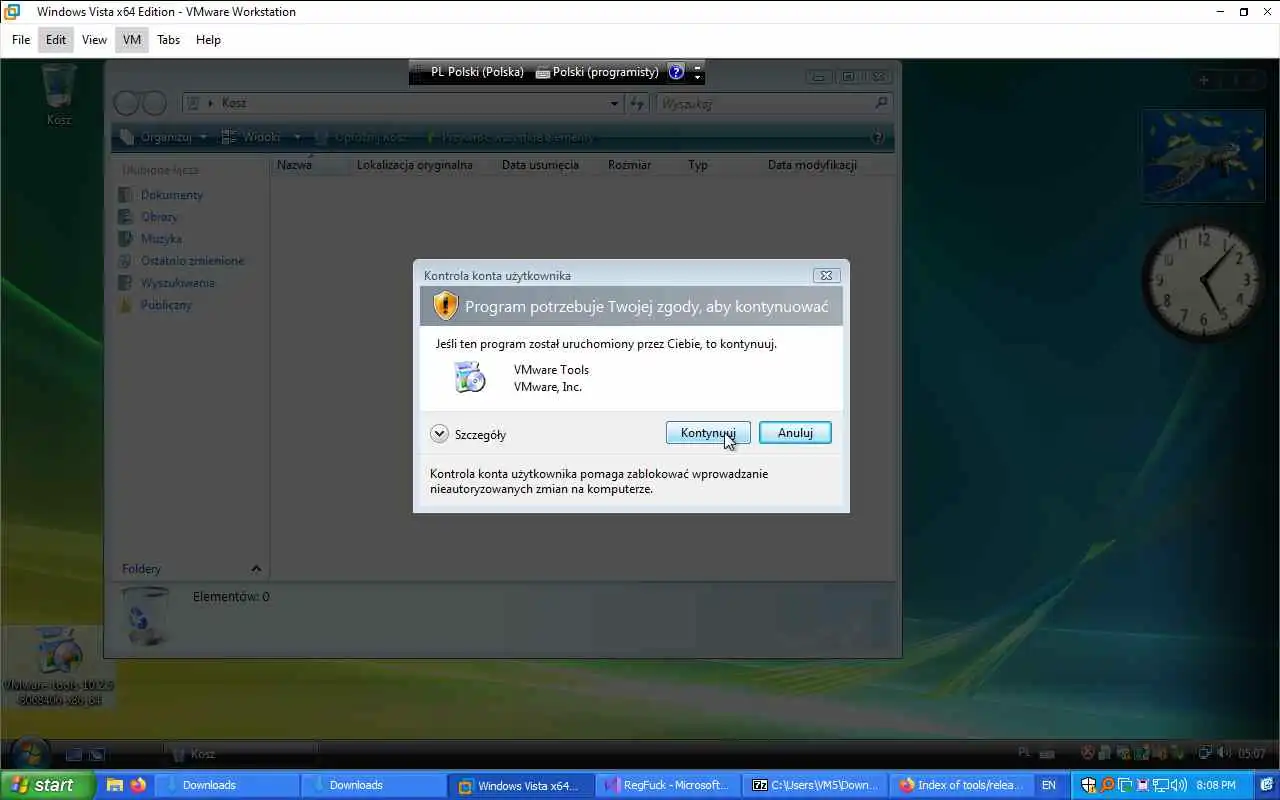
Task: Open File Explorer quick launch icon
Action: pos(115,785)
